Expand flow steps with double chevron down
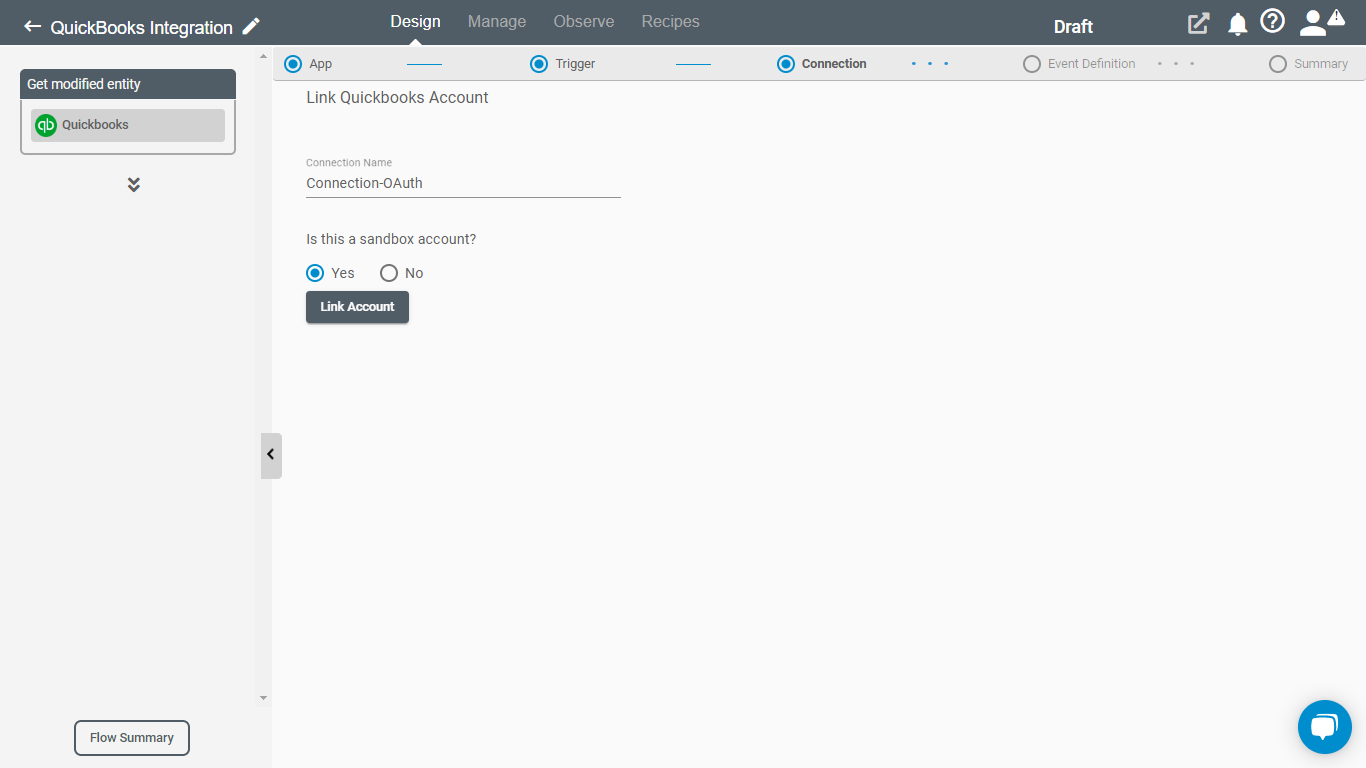The width and height of the screenshot is (1366, 768). point(134,185)
